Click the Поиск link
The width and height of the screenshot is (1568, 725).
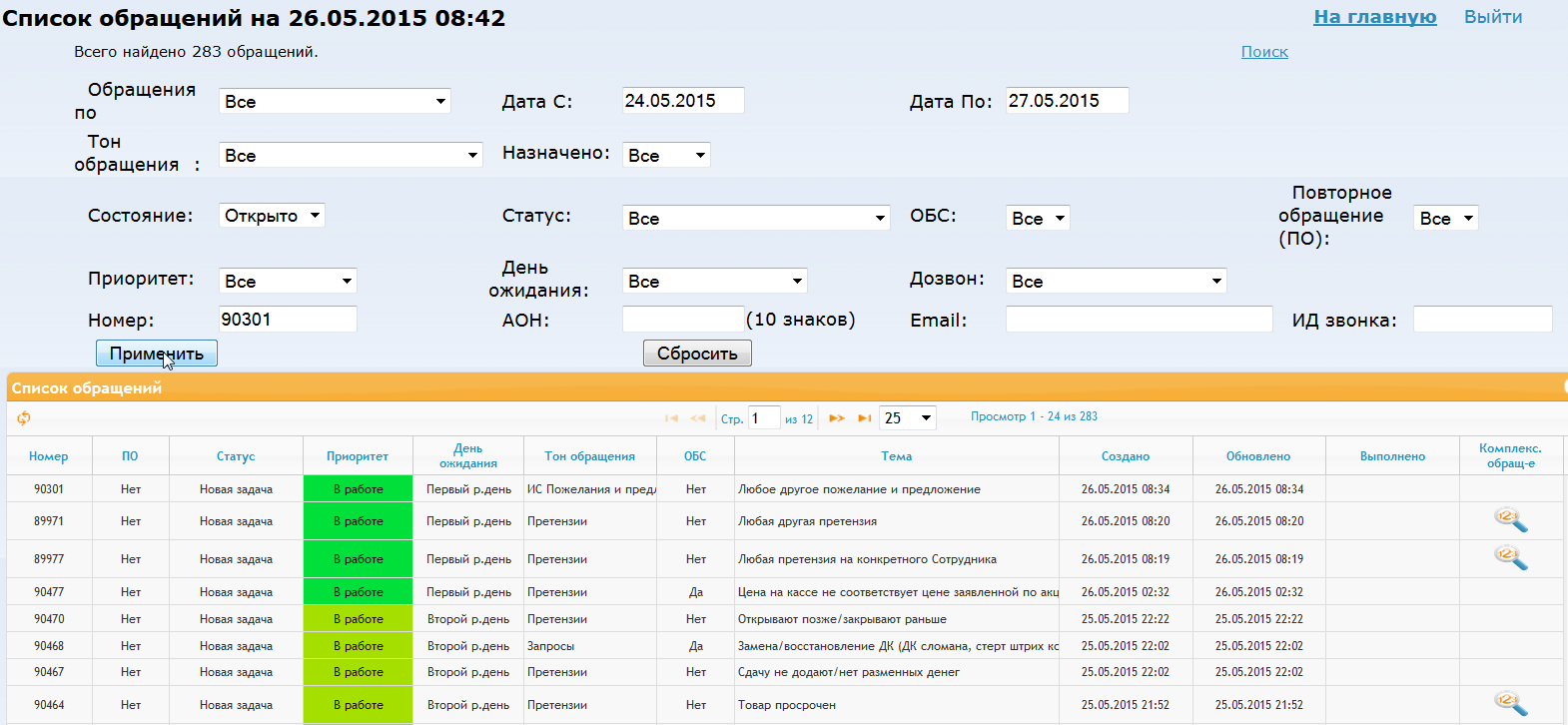[x=1264, y=52]
